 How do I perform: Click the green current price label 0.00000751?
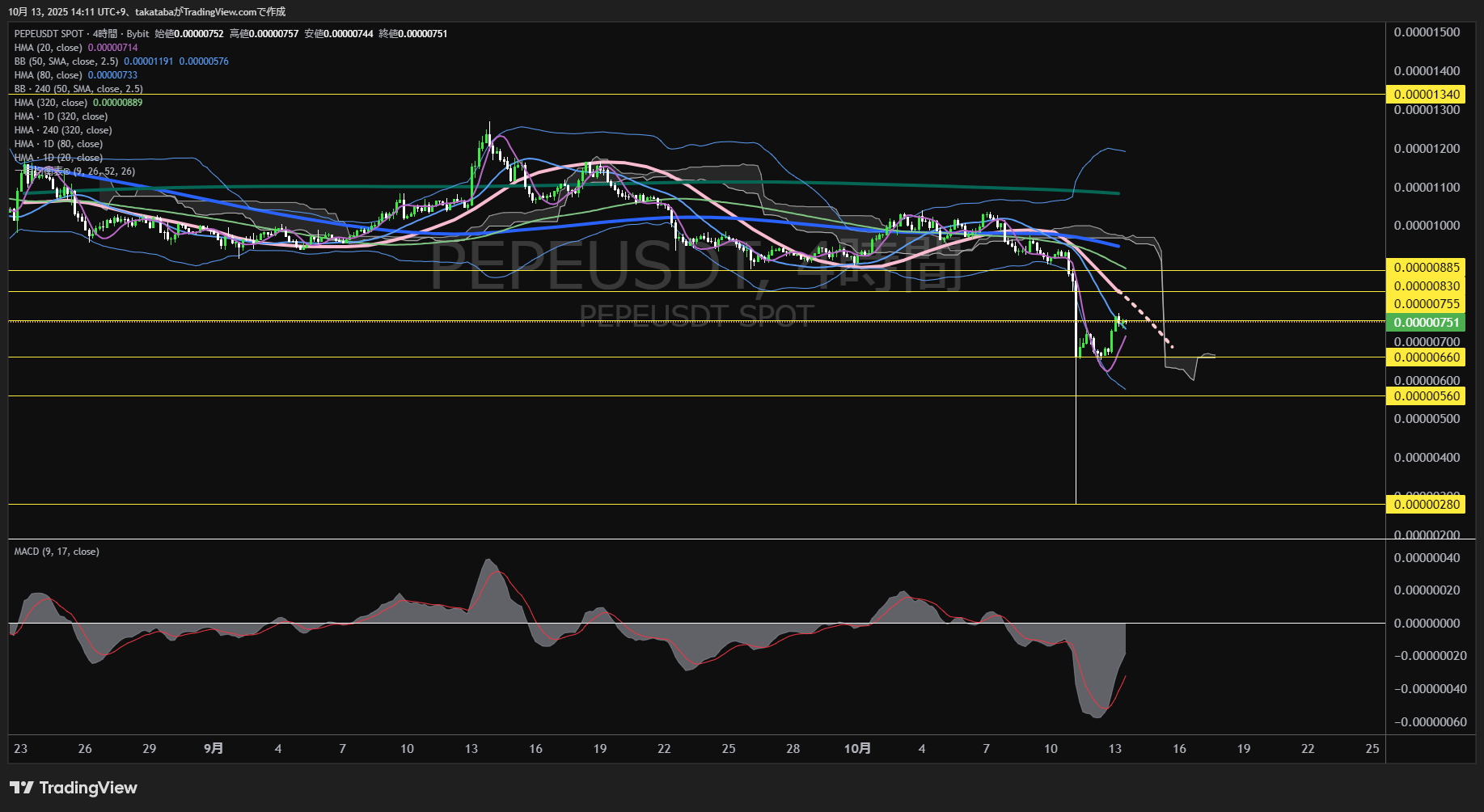pos(1427,323)
